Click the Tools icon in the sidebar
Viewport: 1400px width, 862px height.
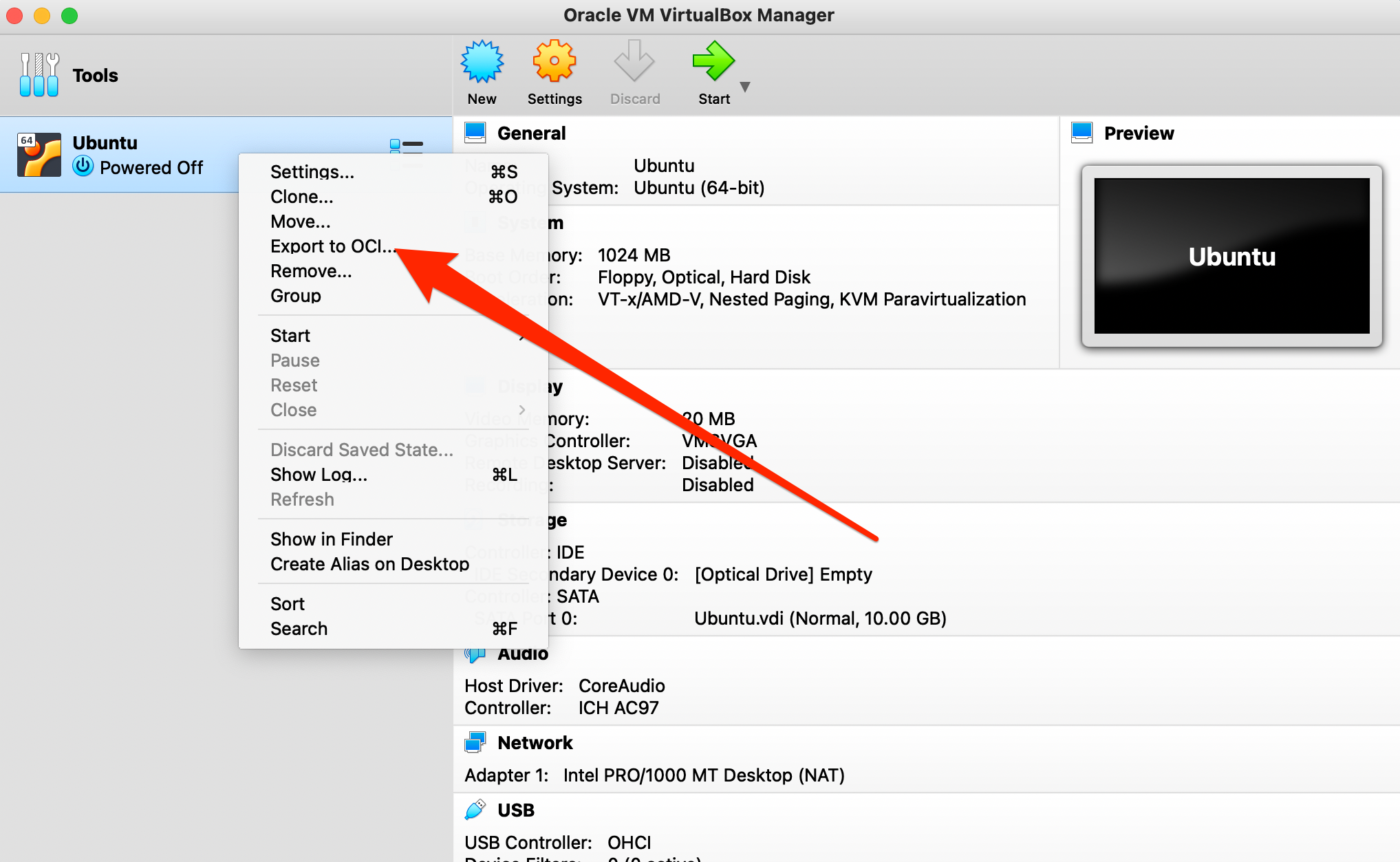pyautogui.click(x=39, y=75)
